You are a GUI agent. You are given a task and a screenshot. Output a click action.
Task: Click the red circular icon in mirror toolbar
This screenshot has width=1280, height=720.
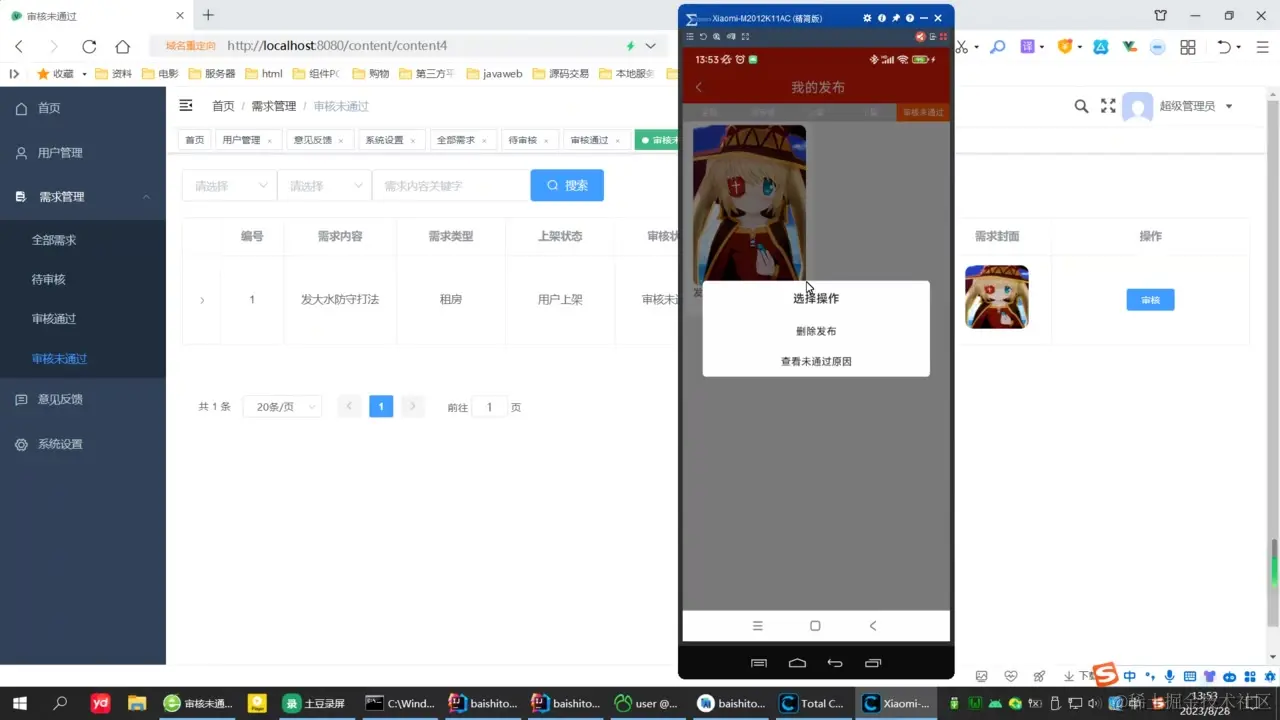point(921,36)
